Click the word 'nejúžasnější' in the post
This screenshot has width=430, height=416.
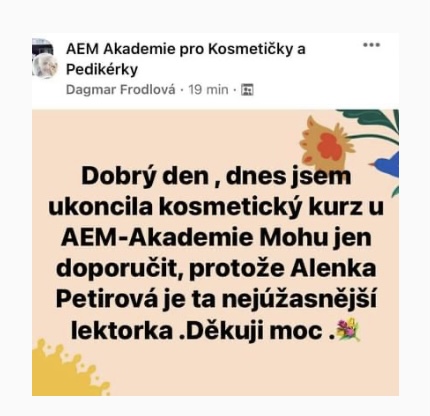(x=299, y=300)
